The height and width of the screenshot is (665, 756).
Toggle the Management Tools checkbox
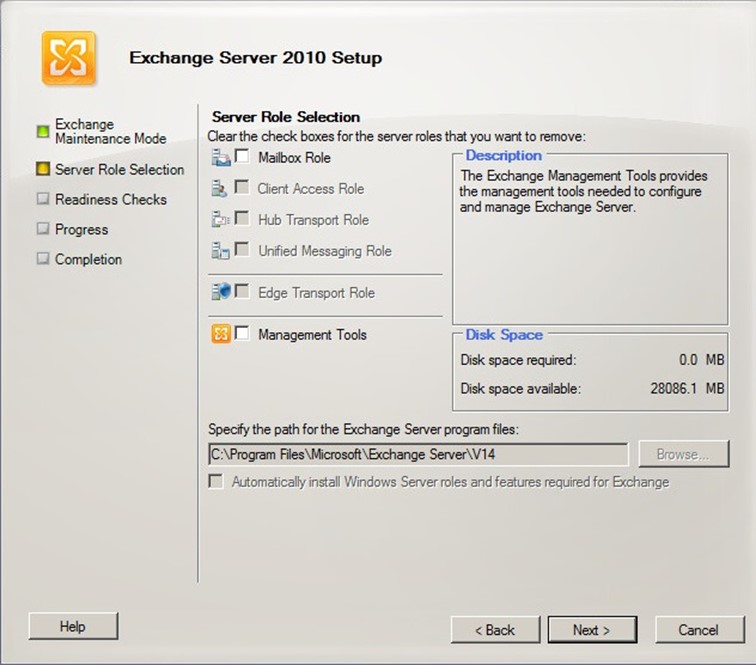click(x=242, y=333)
